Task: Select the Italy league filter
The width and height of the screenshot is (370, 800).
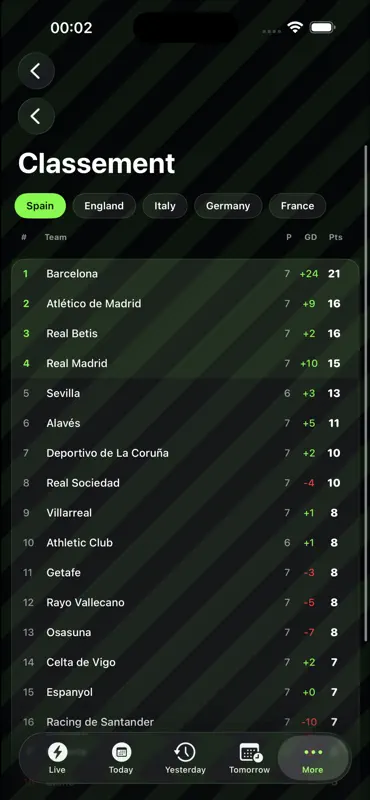Action: tap(165, 206)
